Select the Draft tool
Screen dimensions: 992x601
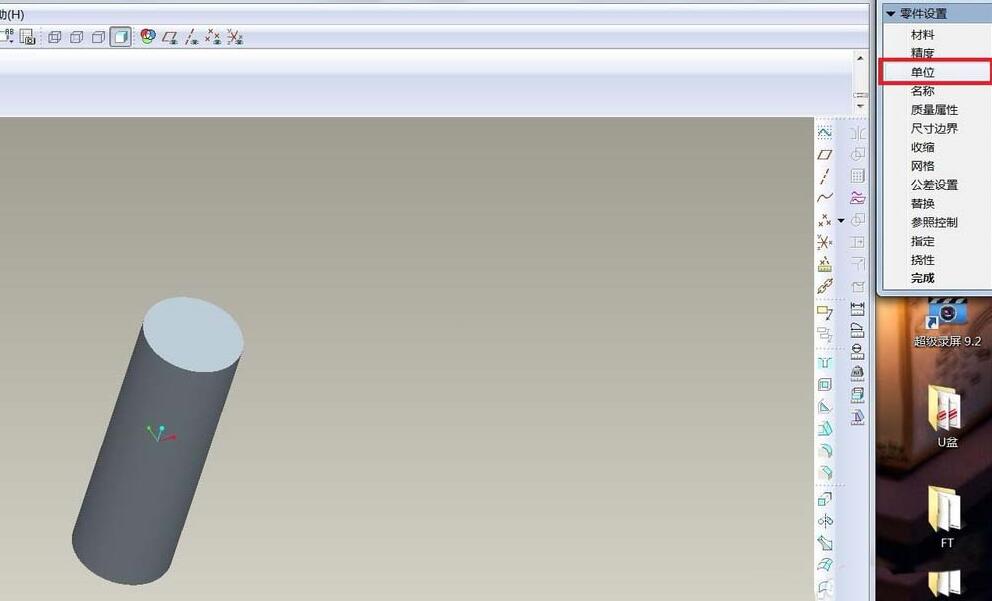click(824, 429)
